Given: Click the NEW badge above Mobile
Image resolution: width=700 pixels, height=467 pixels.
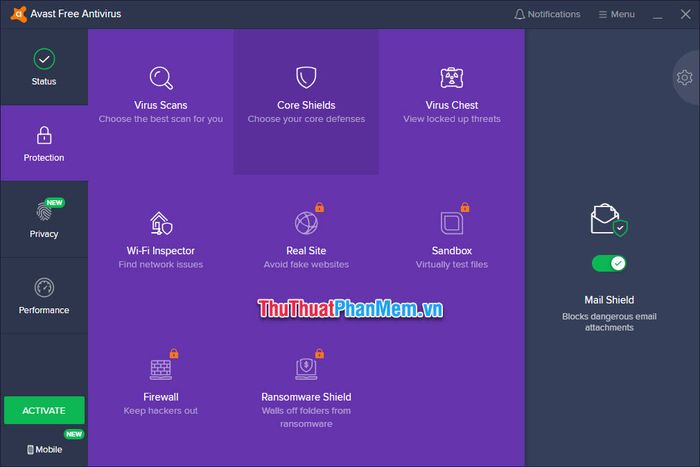Looking at the screenshot, I should 74,434.
